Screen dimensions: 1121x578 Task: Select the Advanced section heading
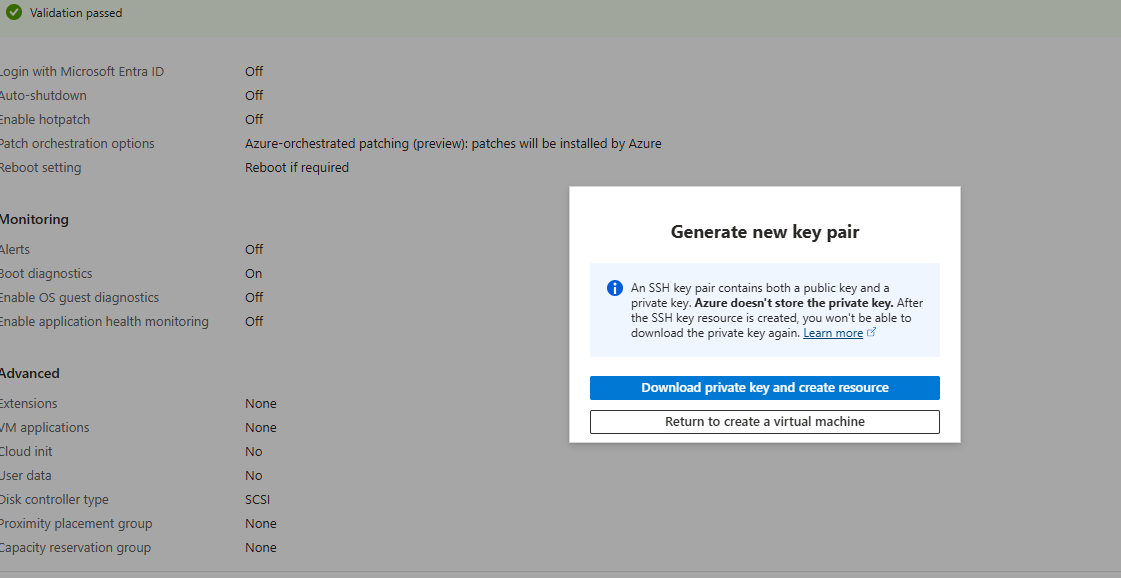(x=30, y=373)
